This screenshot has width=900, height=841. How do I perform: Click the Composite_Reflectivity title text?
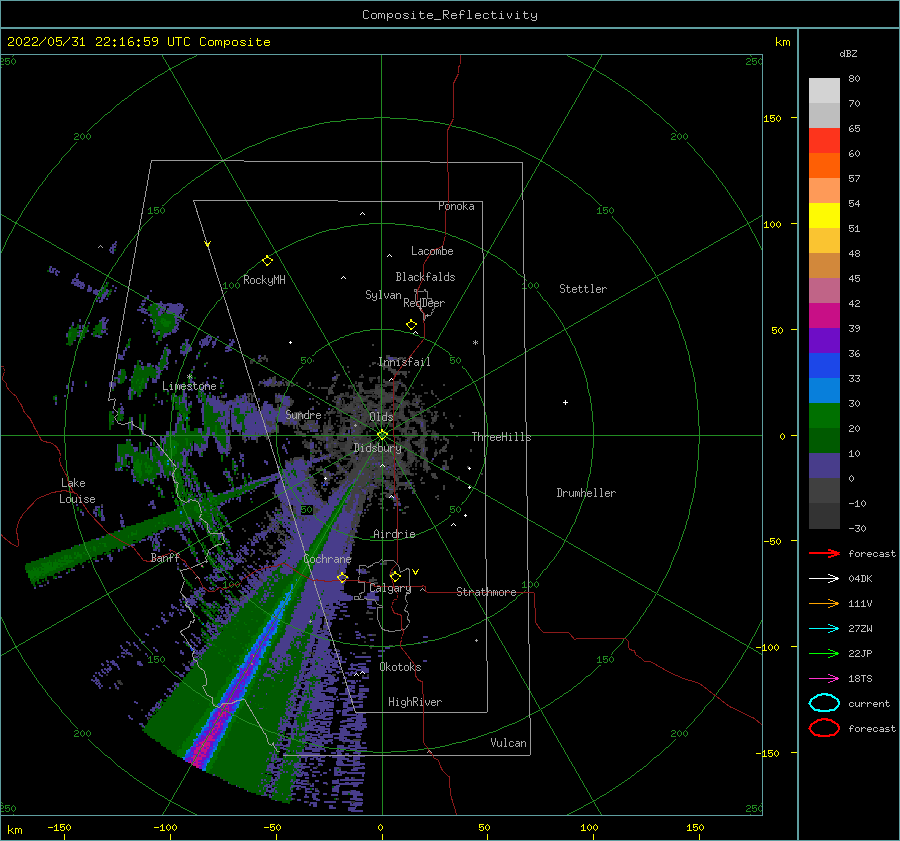pyautogui.click(x=450, y=15)
